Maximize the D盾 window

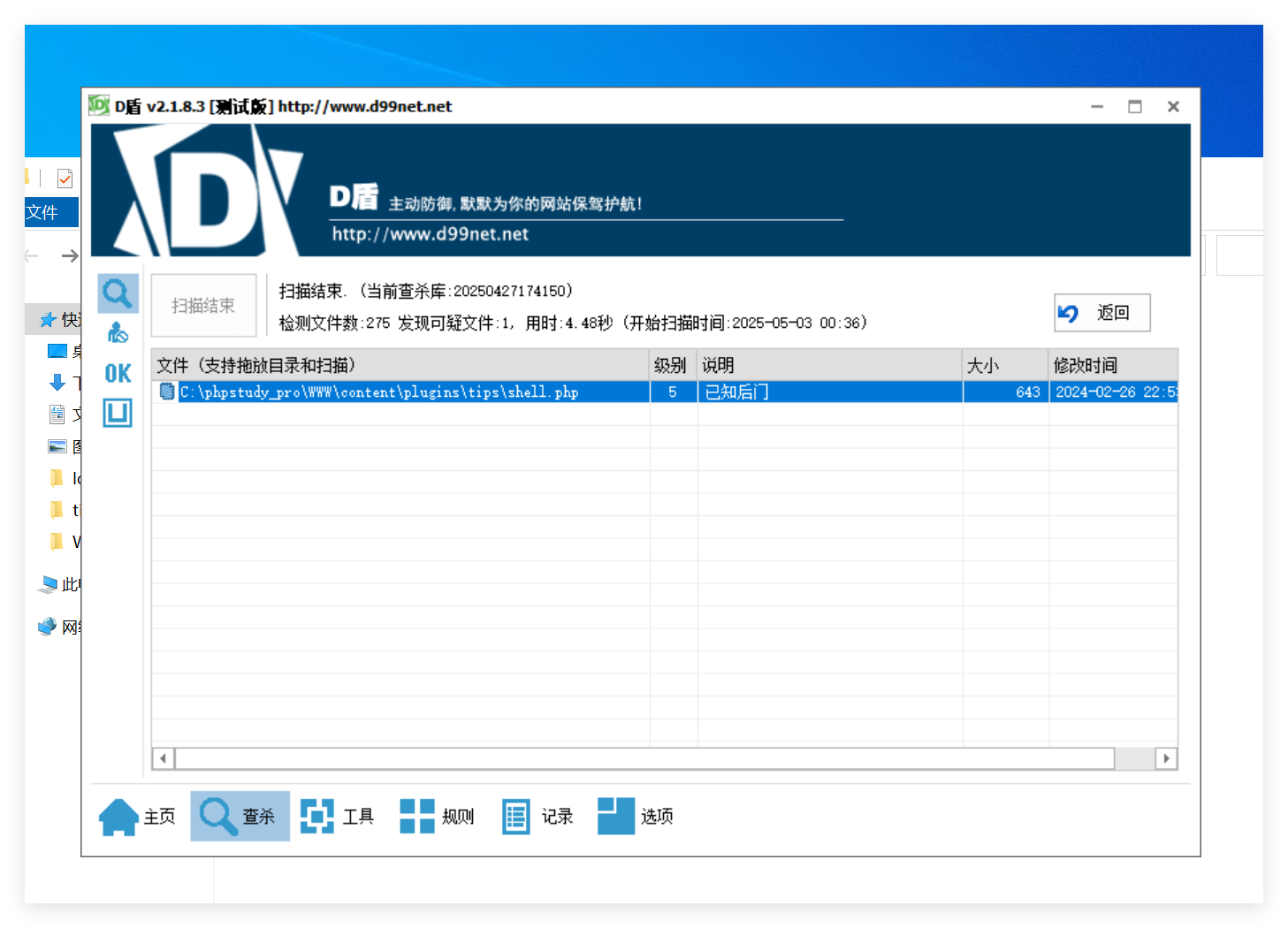[1135, 106]
